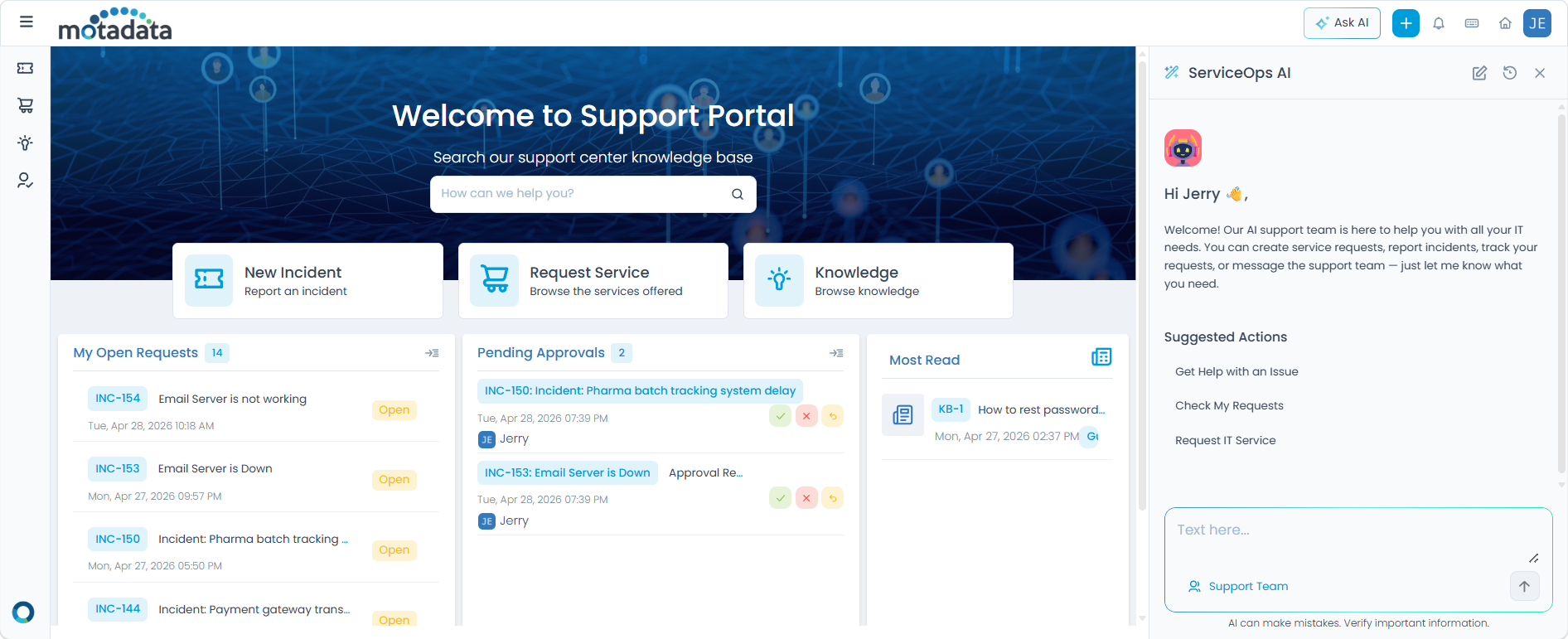1568x639 pixels.
Task: Click the Ask AI button
Action: click(1342, 23)
